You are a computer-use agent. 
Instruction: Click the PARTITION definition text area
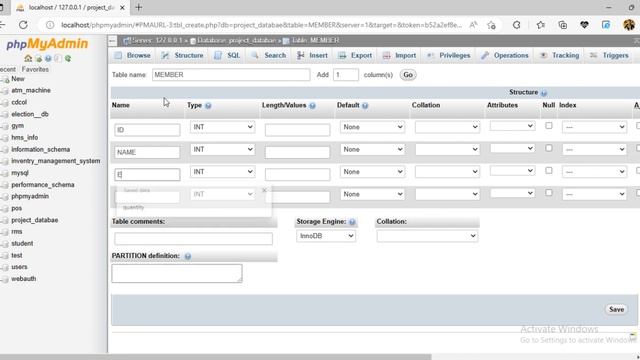click(x=177, y=273)
